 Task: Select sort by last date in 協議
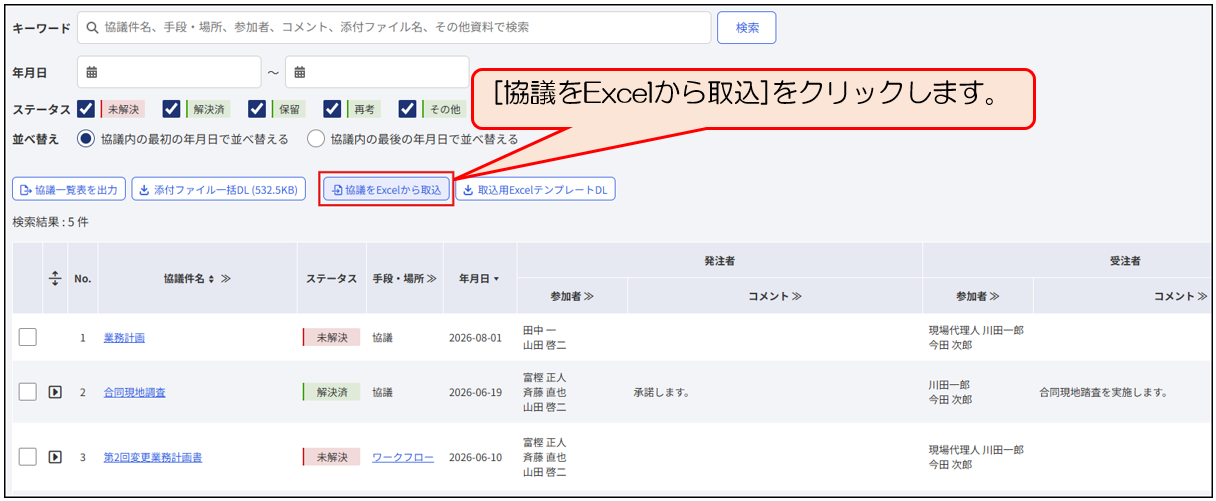click(x=316, y=139)
